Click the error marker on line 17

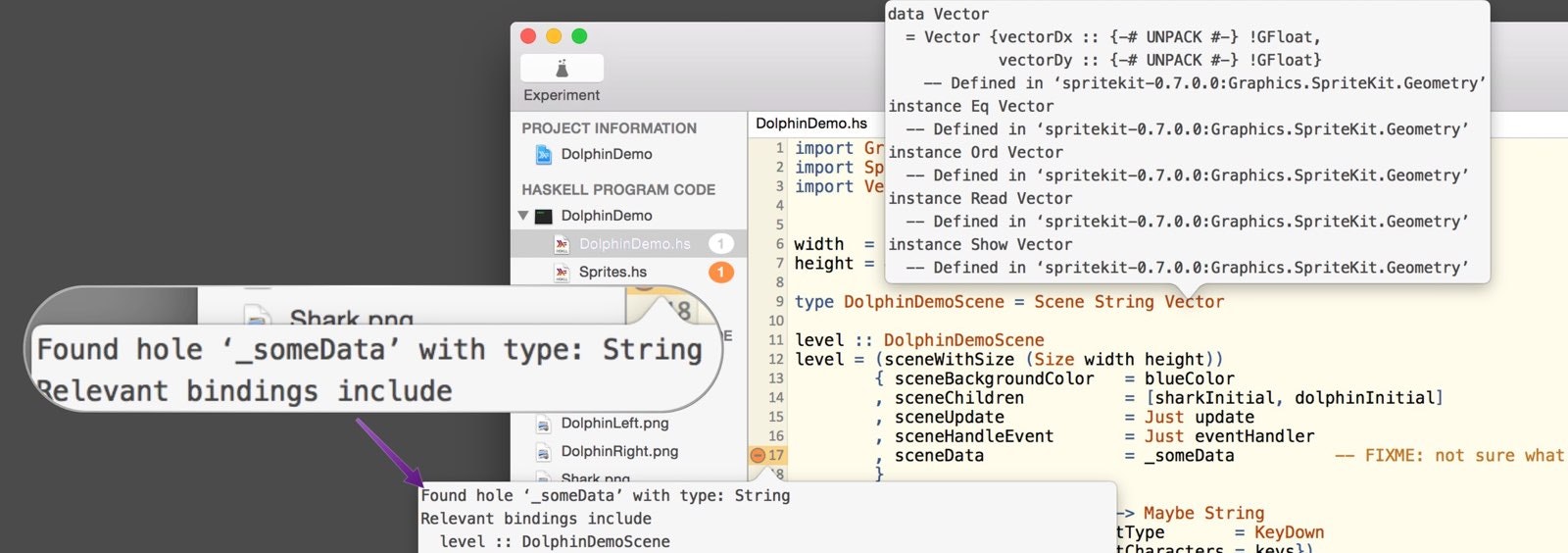coord(758,455)
